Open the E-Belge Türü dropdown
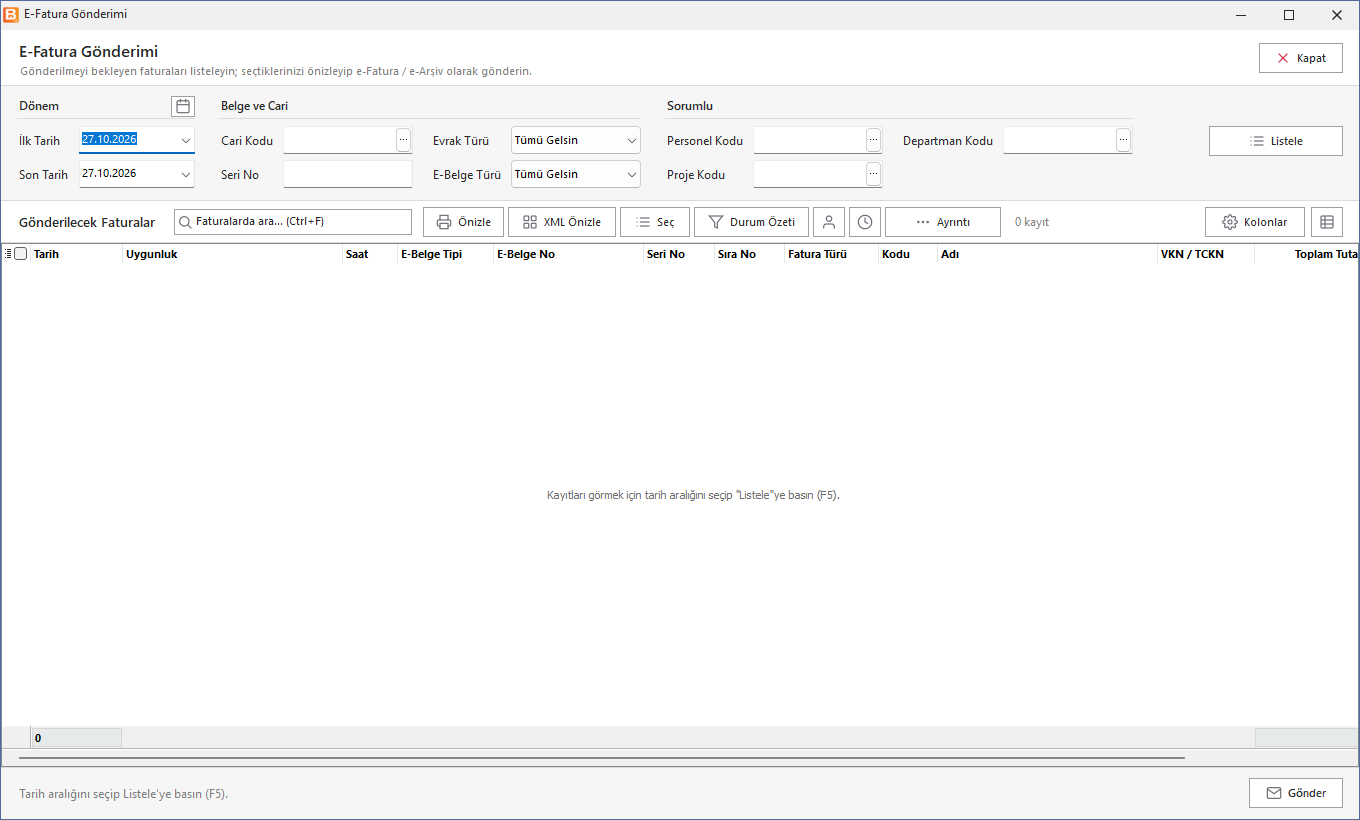This screenshot has width=1360, height=820. pyautogui.click(x=576, y=174)
